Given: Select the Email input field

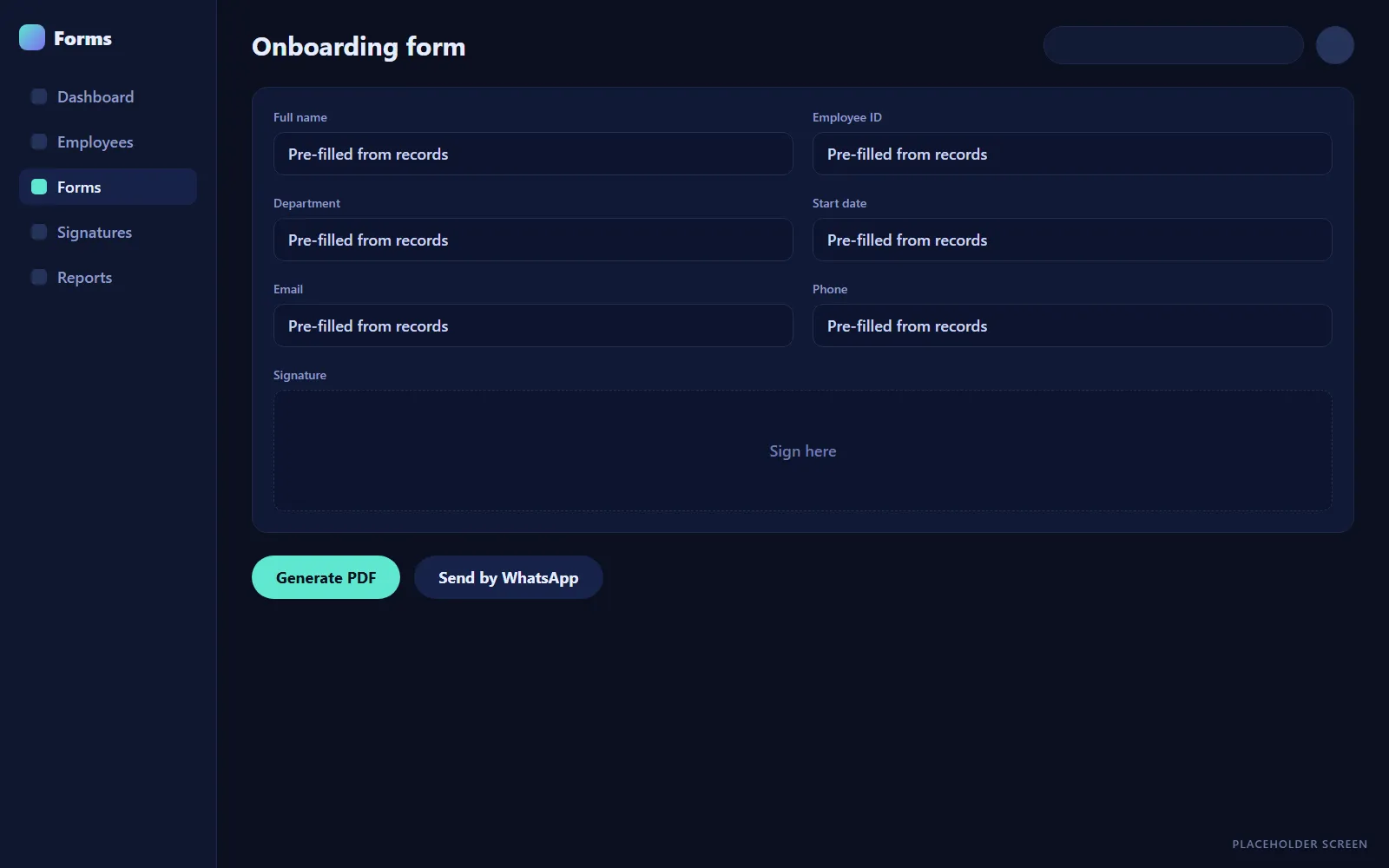Looking at the screenshot, I should [x=533, y=325].
